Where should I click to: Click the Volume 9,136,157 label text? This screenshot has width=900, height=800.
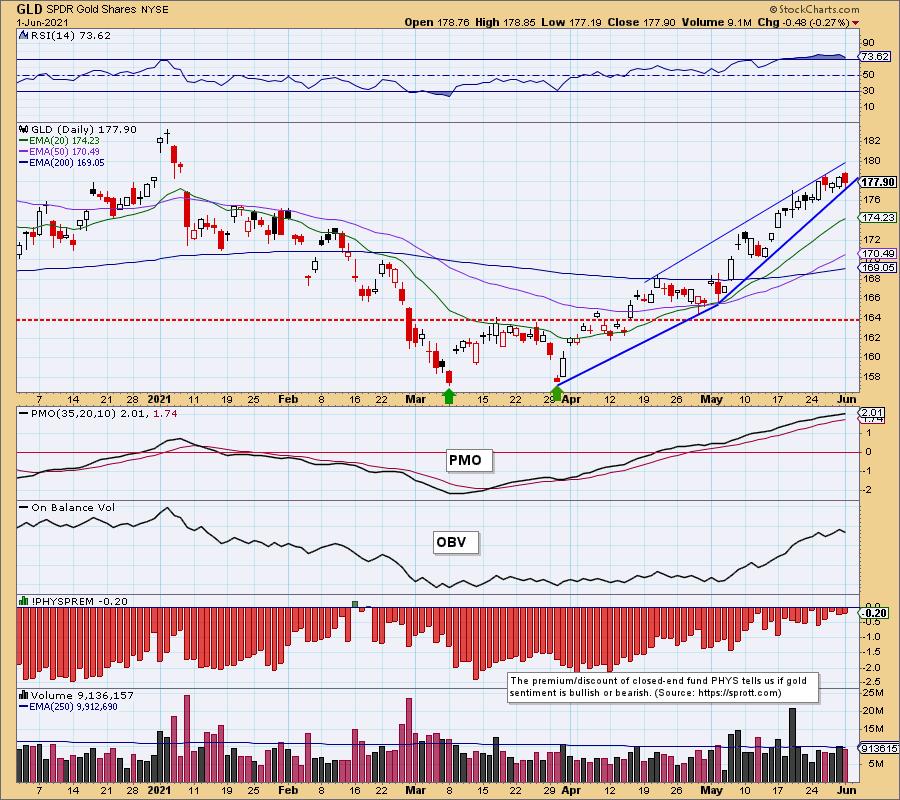[x=82, y=695]
